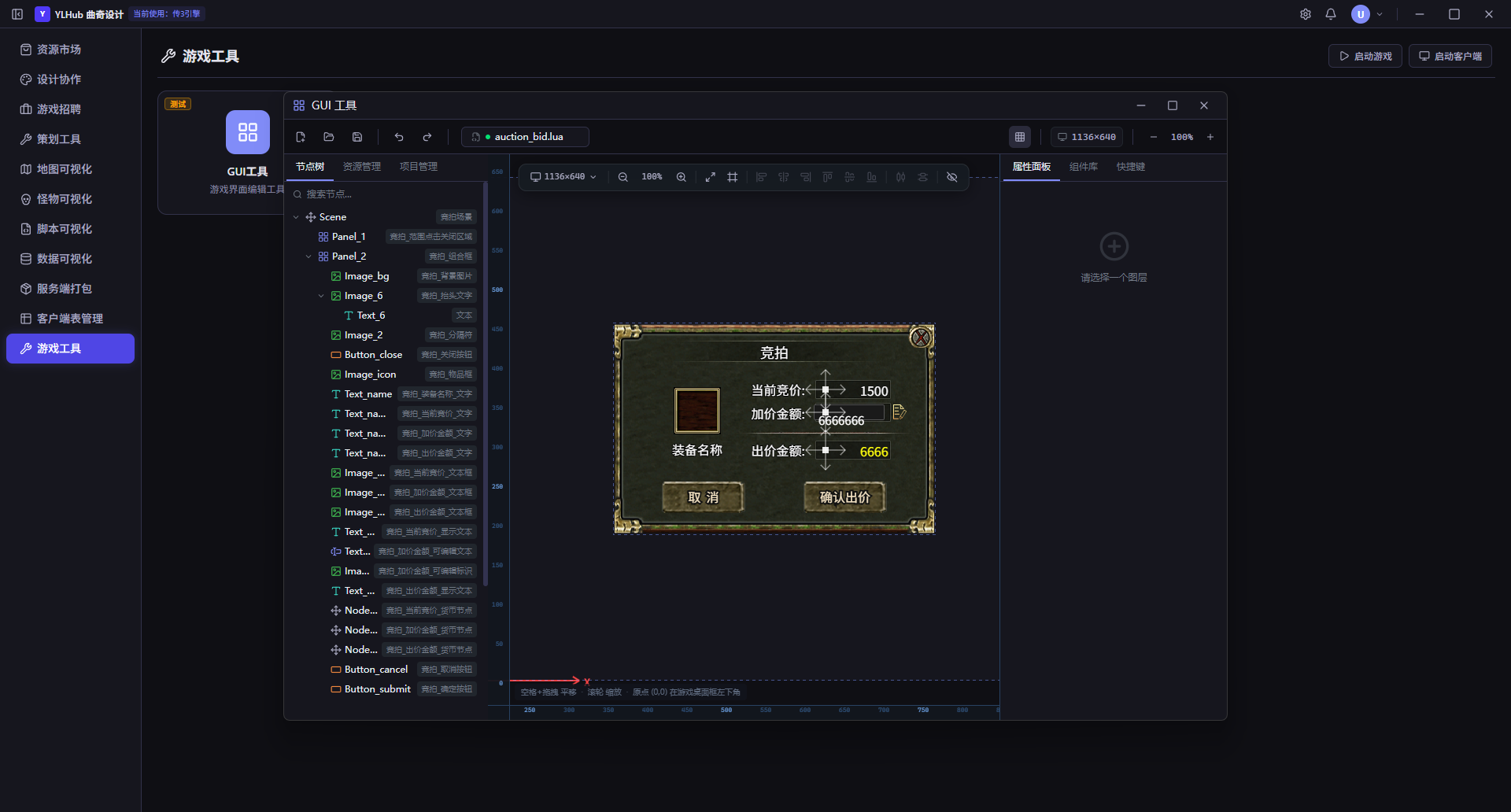1511x812 pixels.
Task: Click the undo arrow in GUI toolbar
Action: click(399, 137)
